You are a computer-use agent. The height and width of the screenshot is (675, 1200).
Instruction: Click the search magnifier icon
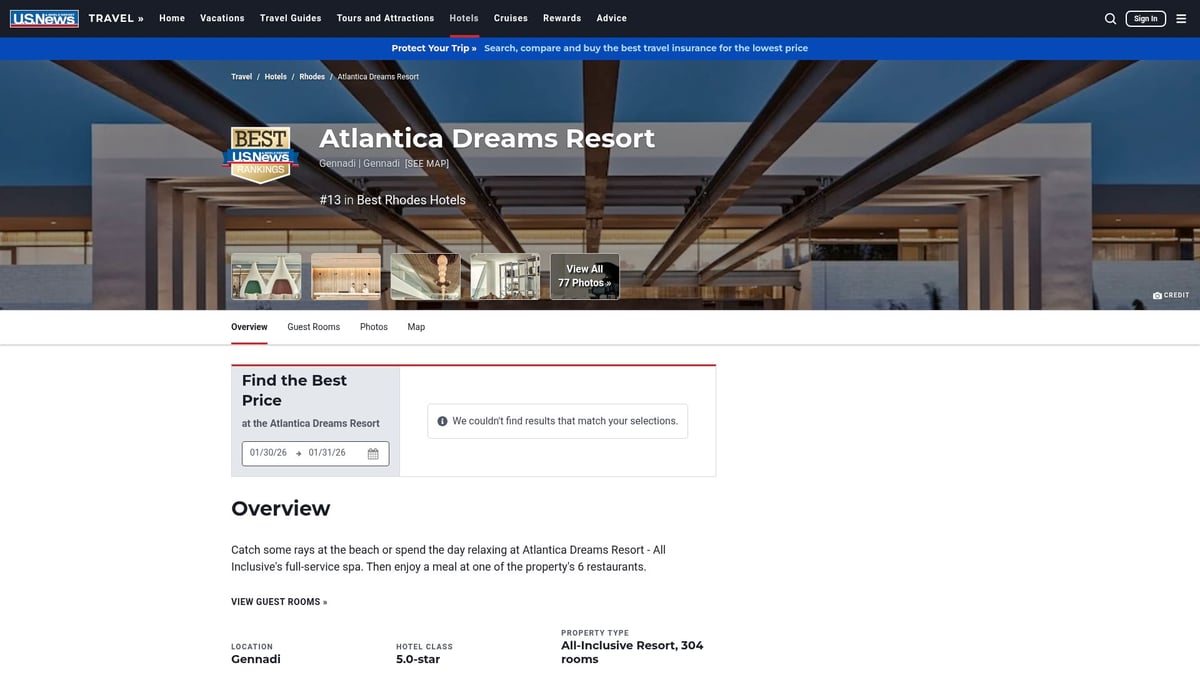[1110, 18]
